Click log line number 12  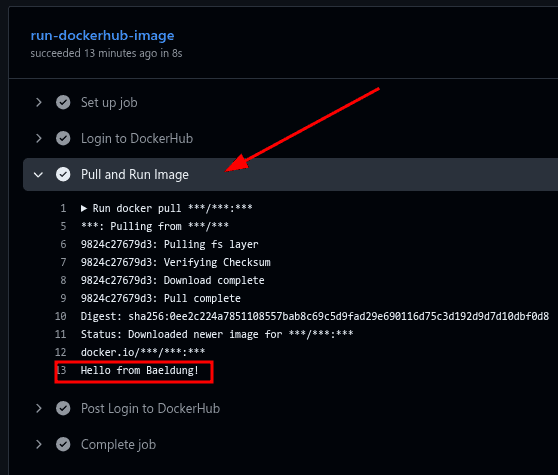[x=60, y=352]
